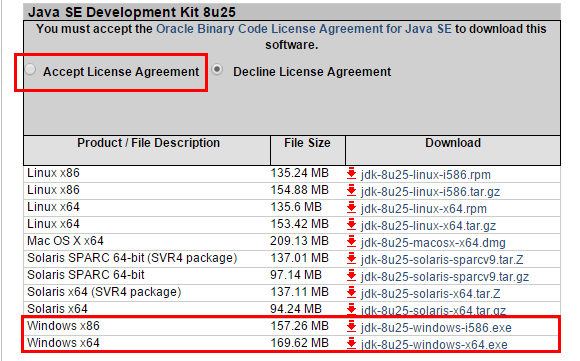Image resolution: width=580 pixels, height=361 pixels.
Task: Click download arrow icon for windows-x64.exe
Action: 351,343
